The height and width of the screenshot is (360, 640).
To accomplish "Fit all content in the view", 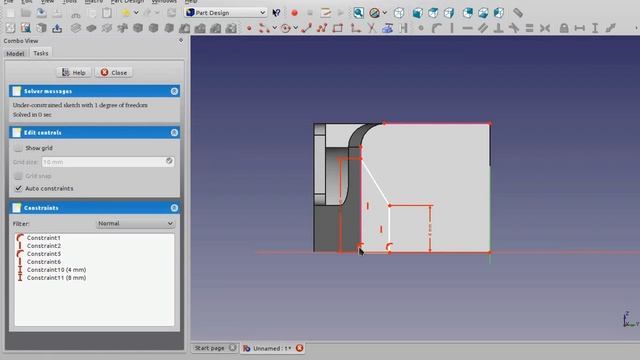I will [x=358, y=13].
